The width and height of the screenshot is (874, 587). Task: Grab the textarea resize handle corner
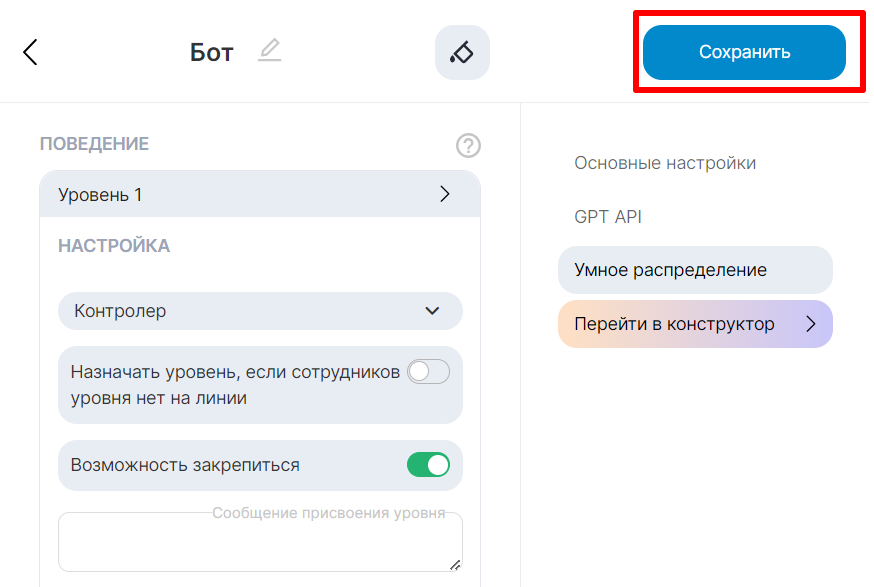click(456, 565)
